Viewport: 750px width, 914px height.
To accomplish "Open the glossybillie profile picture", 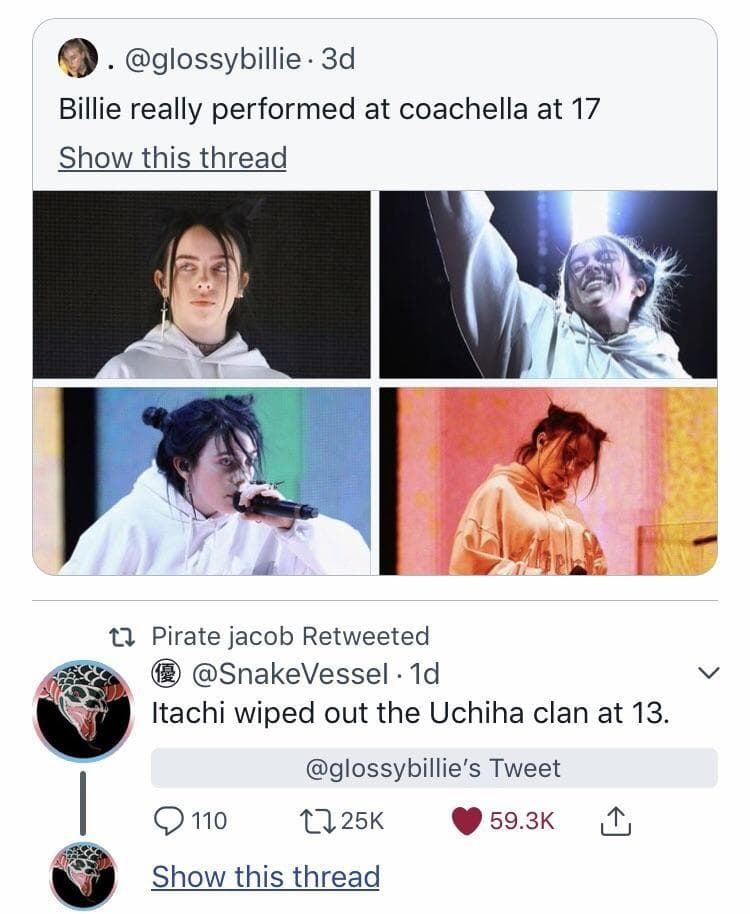I will pyautogui.click(x=78, y=58).
